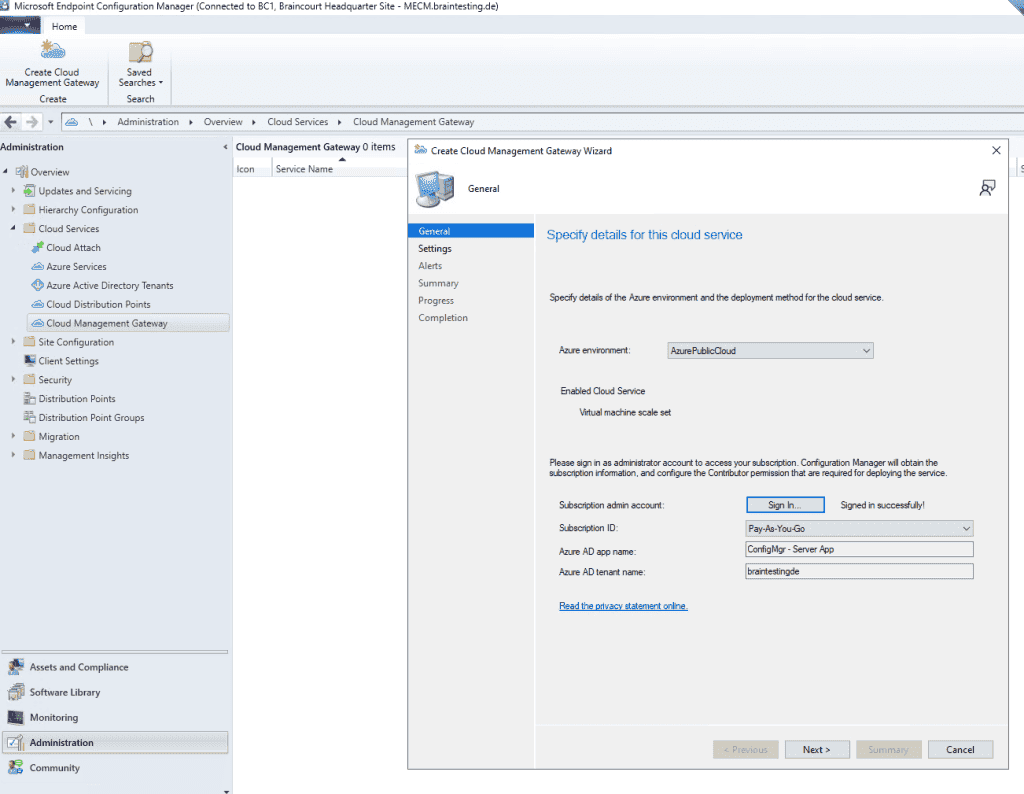Screen dimensions: 1024x794
Task: Open the Subscription ID dropdown
Action: [x=966, y=527]
